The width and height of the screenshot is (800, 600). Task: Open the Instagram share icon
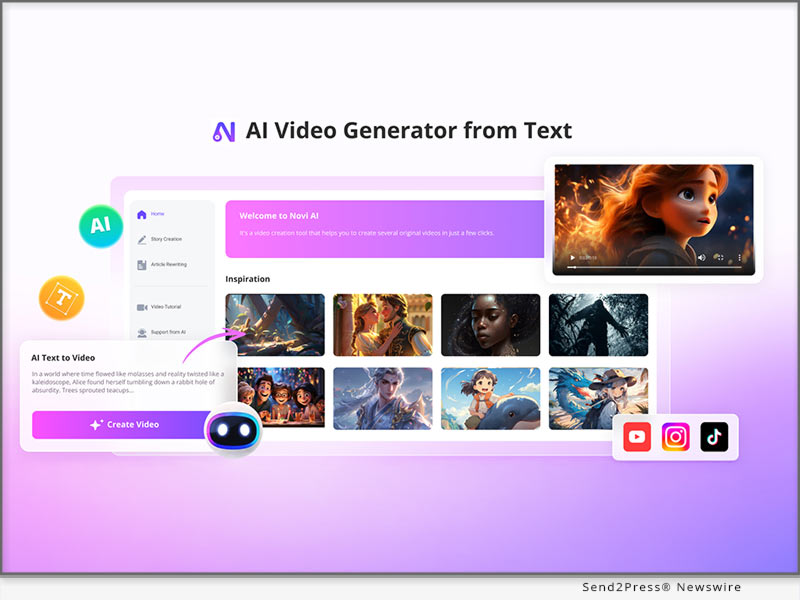[676, 436]
